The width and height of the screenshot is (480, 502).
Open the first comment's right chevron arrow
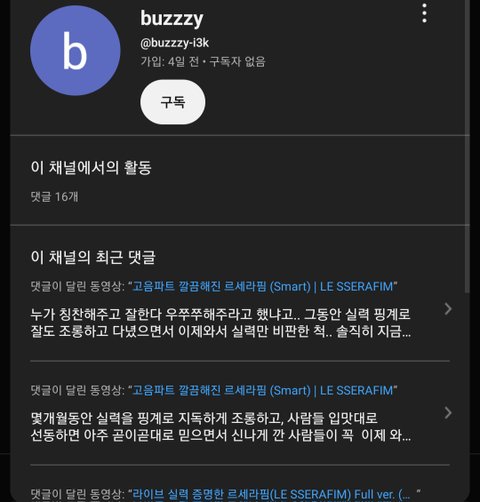[448, 309]
